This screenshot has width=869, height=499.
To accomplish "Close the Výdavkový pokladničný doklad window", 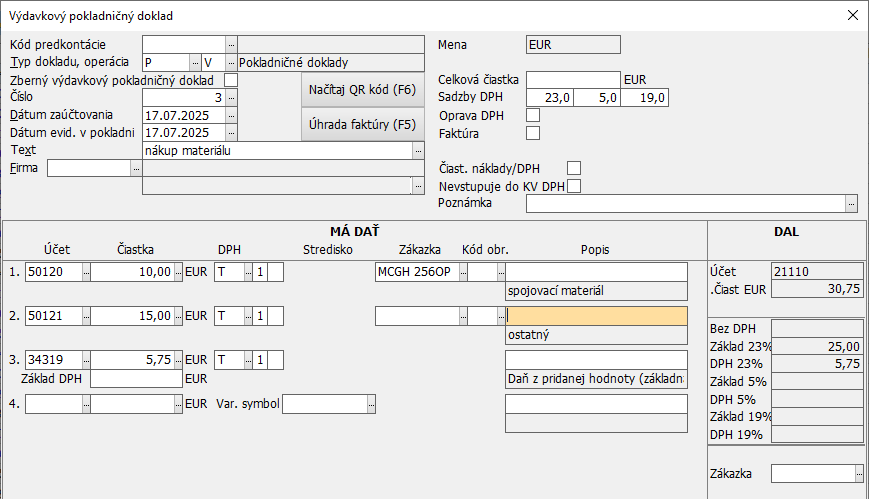I will [852, 15].
